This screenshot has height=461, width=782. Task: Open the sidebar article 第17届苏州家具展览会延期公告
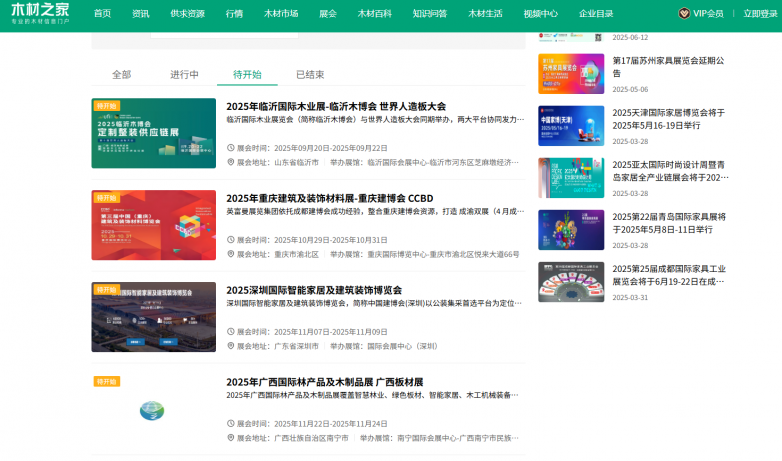(x=668, y=66)
